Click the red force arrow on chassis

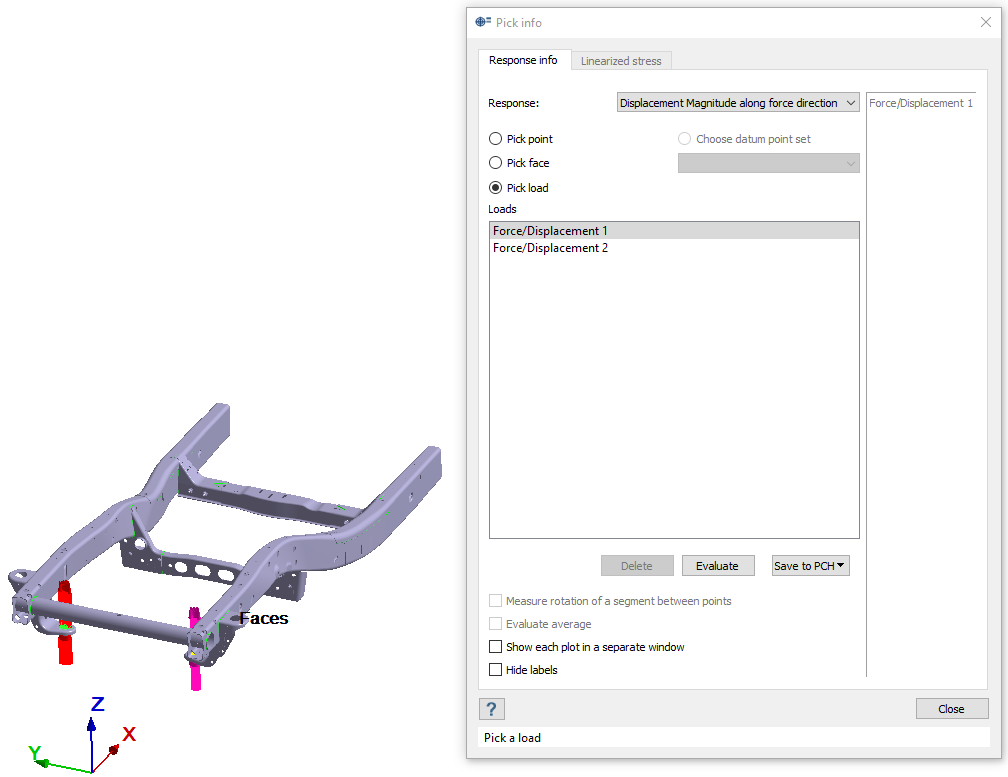[x=66, y=635]
